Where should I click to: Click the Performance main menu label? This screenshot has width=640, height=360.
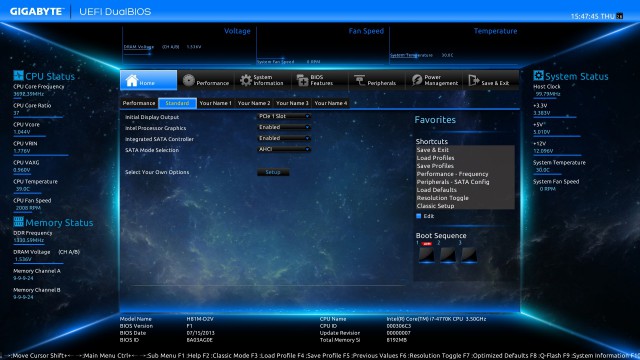tap(213, 83)
